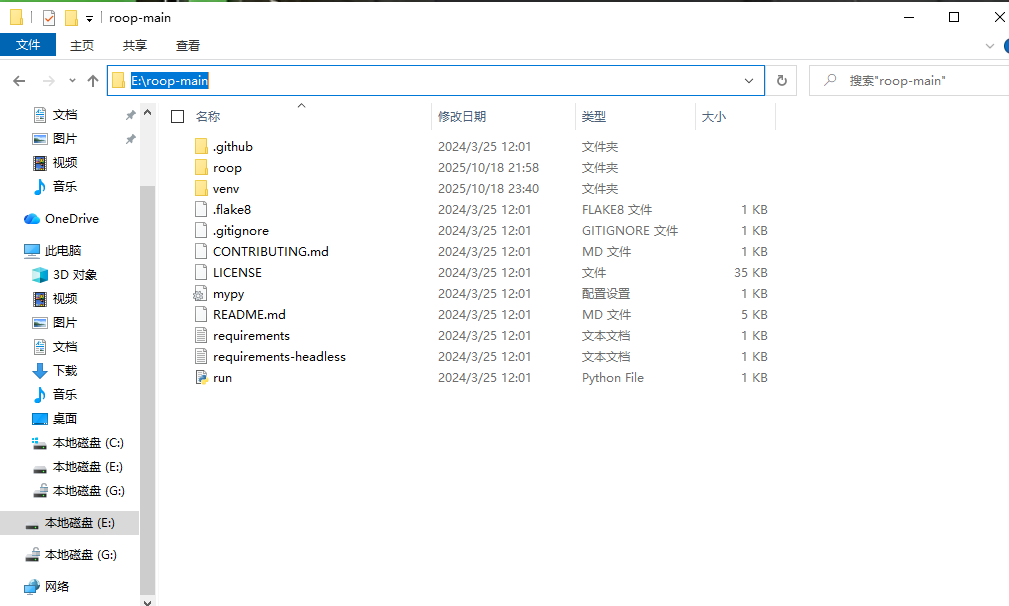Open the roop folder
Viewport: 1009px width, 606px height.
coord(228,167)
